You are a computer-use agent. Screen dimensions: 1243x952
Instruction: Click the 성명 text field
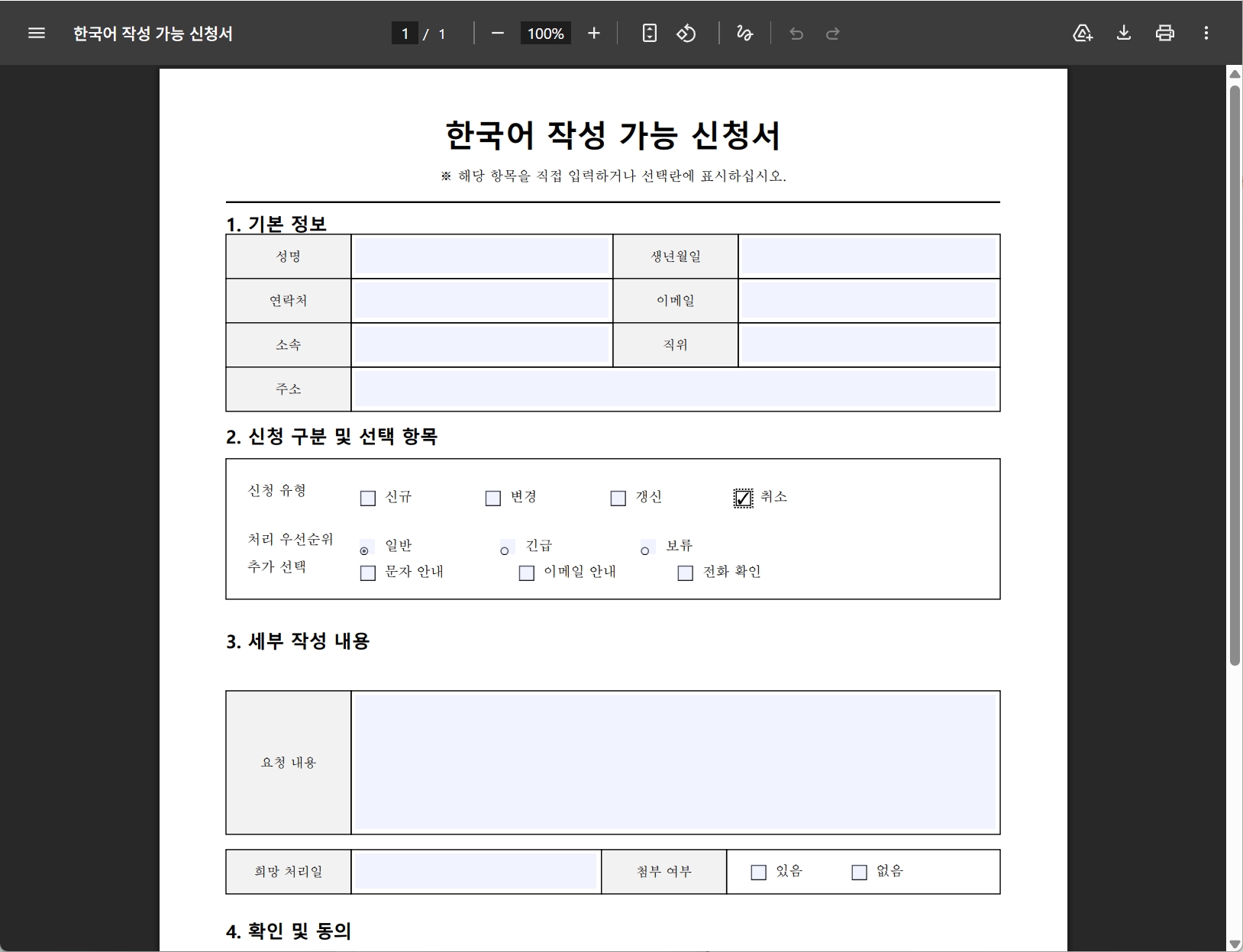pyautogui.click(x=482, y=257)
